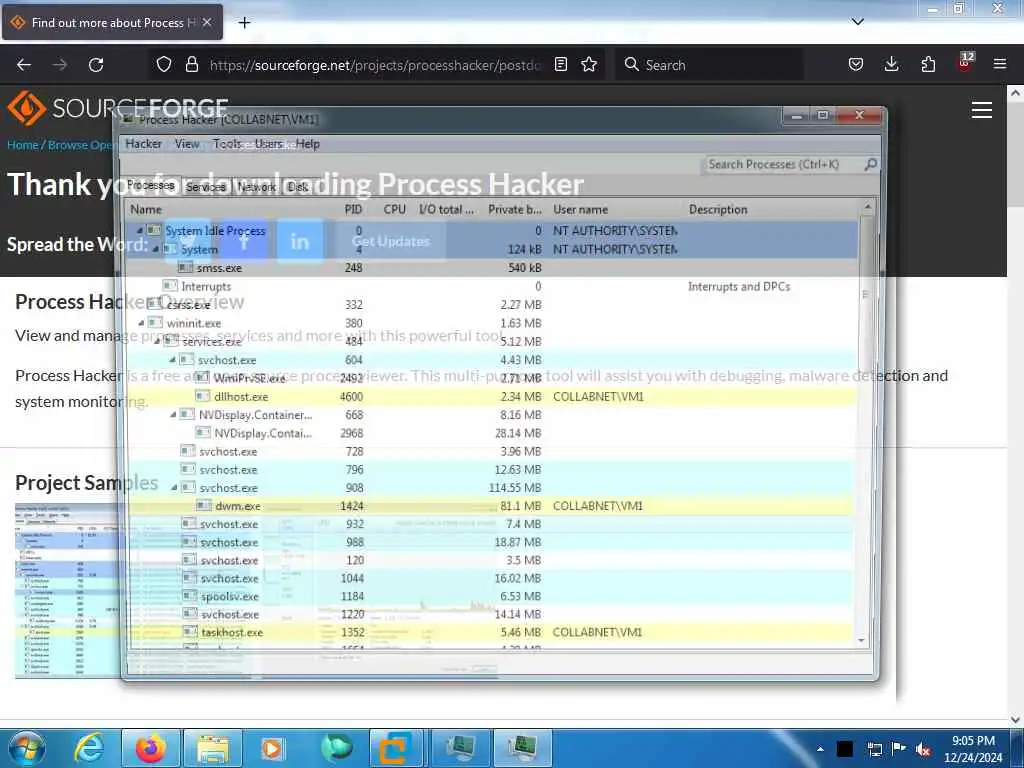Image resolution: width=1024 pixels, height=768 pixels.
Task: Show hidden system tray icons
Action: (x=820, y=749)
